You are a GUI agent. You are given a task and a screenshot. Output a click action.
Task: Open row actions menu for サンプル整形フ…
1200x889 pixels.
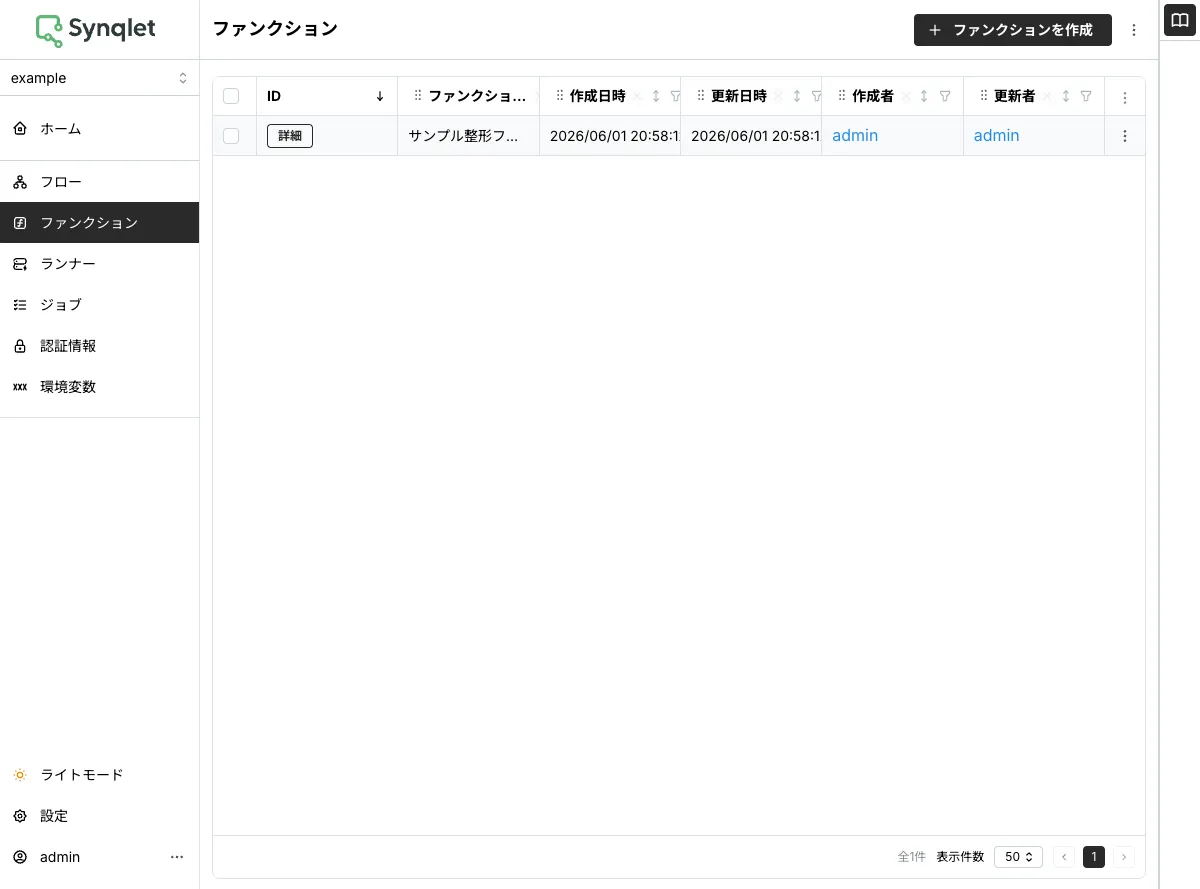click(x=1125, y=136)
